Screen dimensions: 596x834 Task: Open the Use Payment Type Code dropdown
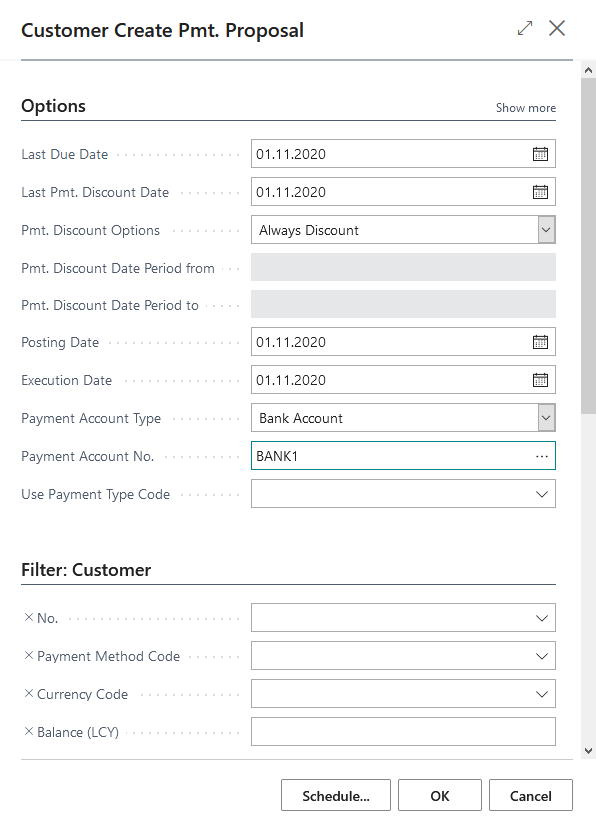click(x=541, y=493)
